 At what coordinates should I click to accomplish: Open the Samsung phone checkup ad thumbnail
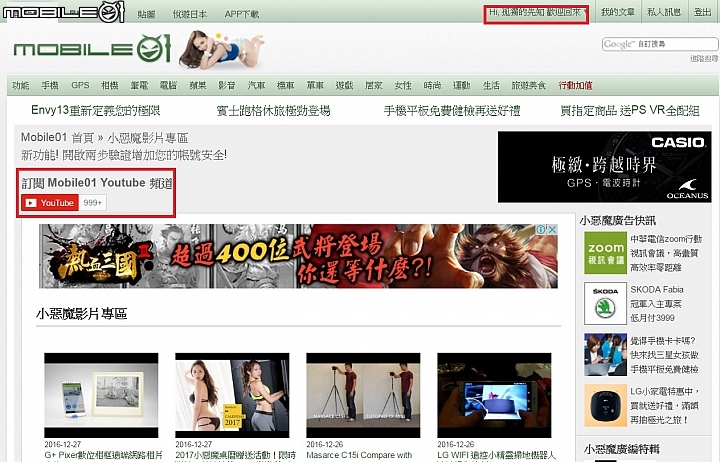click(605, 355)
